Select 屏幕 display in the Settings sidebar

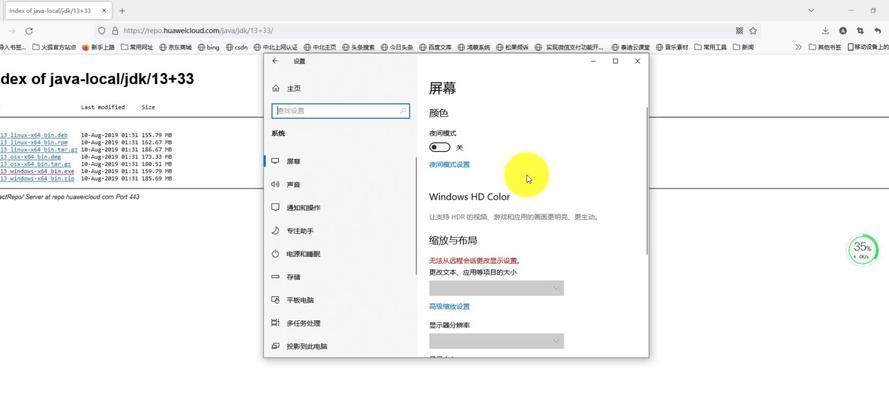click(x=340, y=161)
